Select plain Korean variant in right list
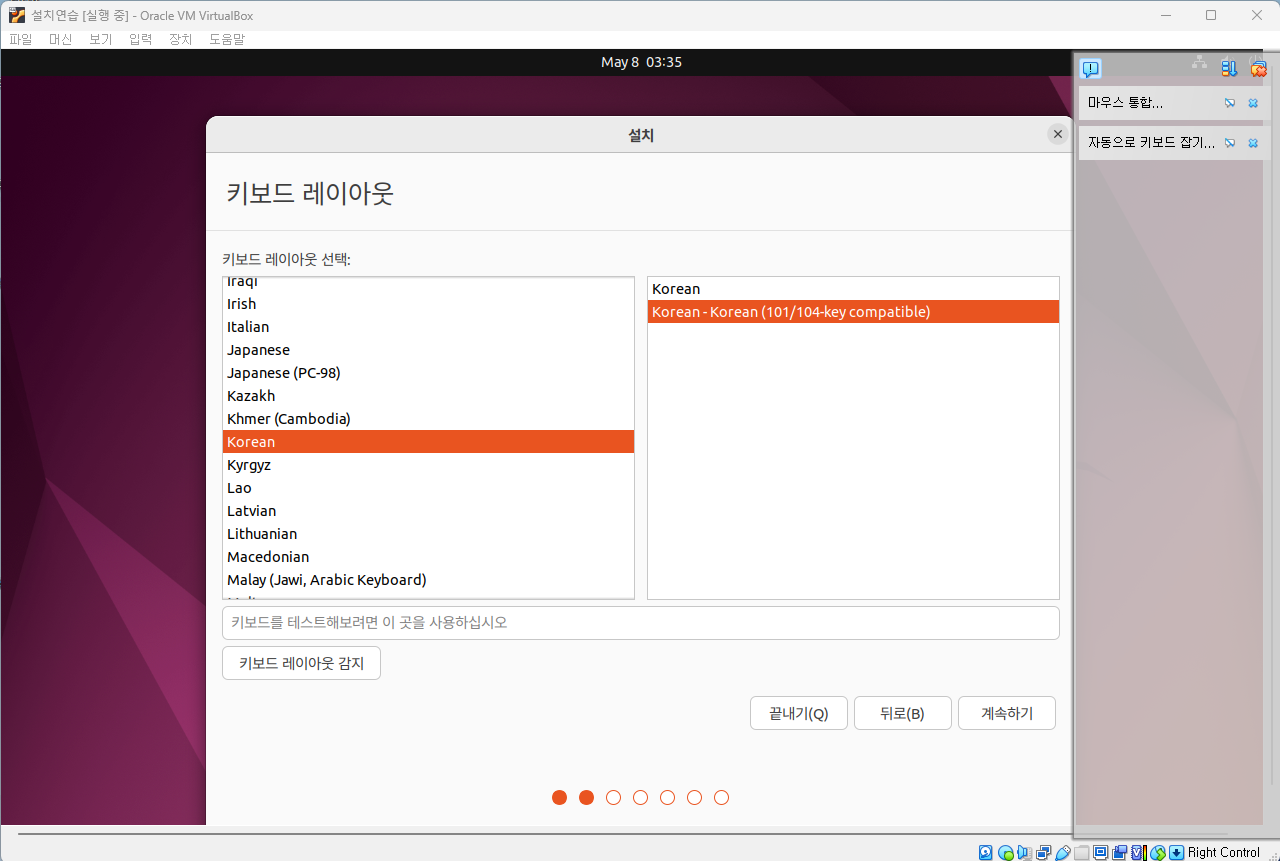This screenshot has height=861, width=1280. [x=853, y=289]
